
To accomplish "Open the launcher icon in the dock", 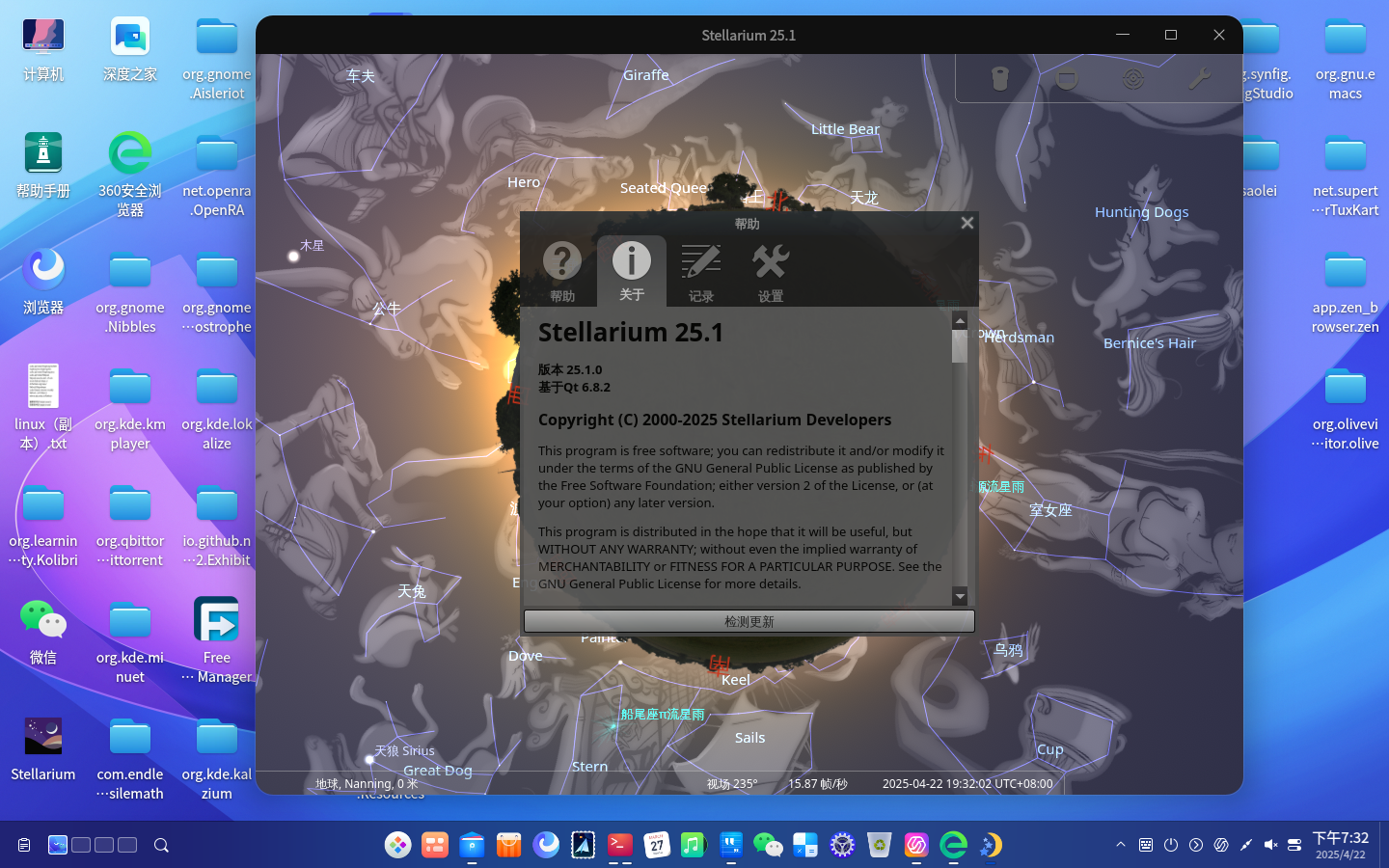I will tap(397, 845).
